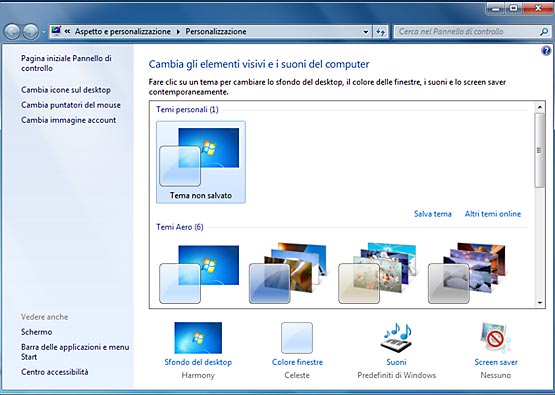Click in the Cerca nel Pannello di controllo field
555x395 pixels.
click(x=467, y=32)
